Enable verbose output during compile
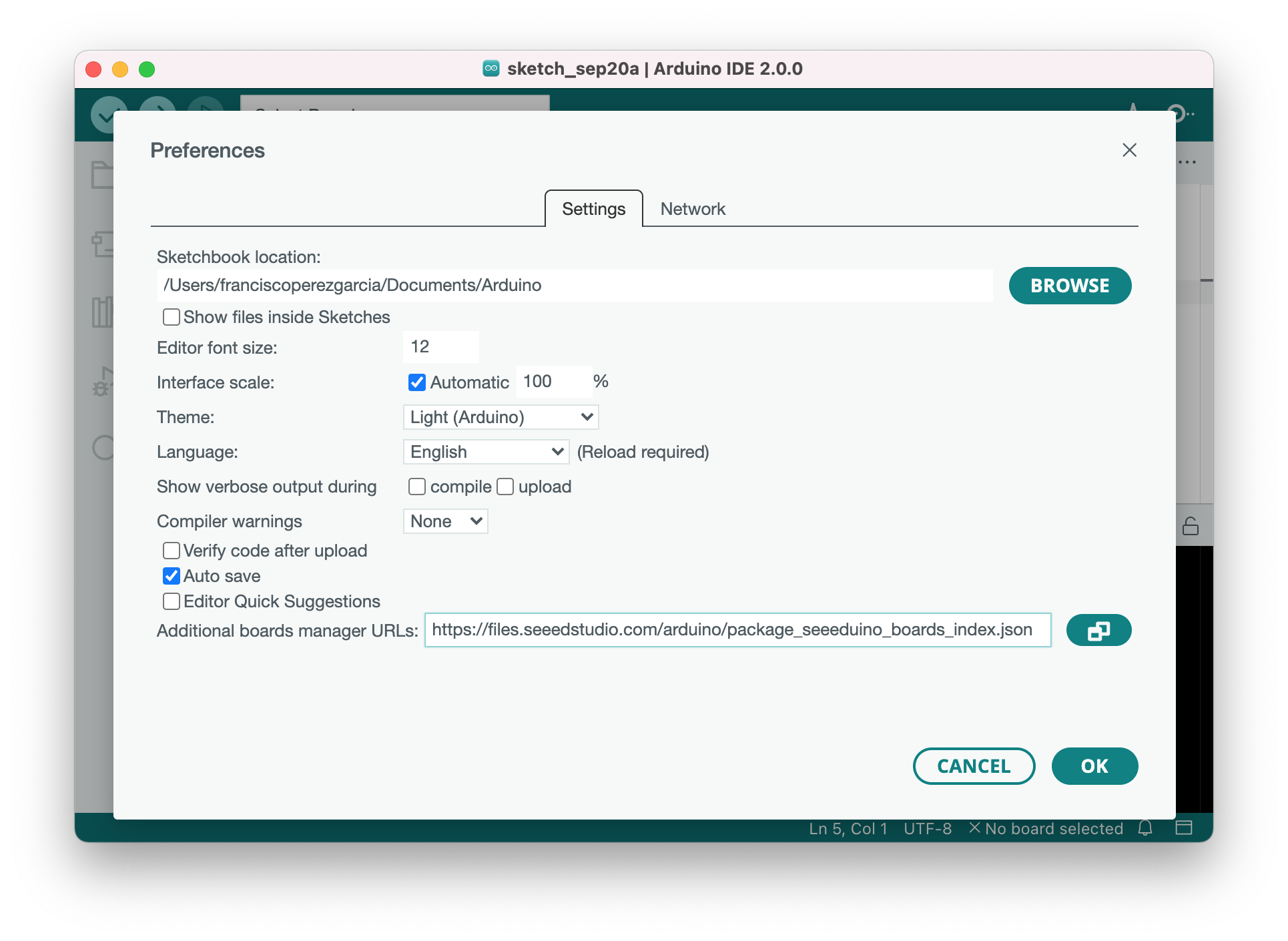Image resolution: width=1288 pixels, height=941 pixels. click(417, 487)
